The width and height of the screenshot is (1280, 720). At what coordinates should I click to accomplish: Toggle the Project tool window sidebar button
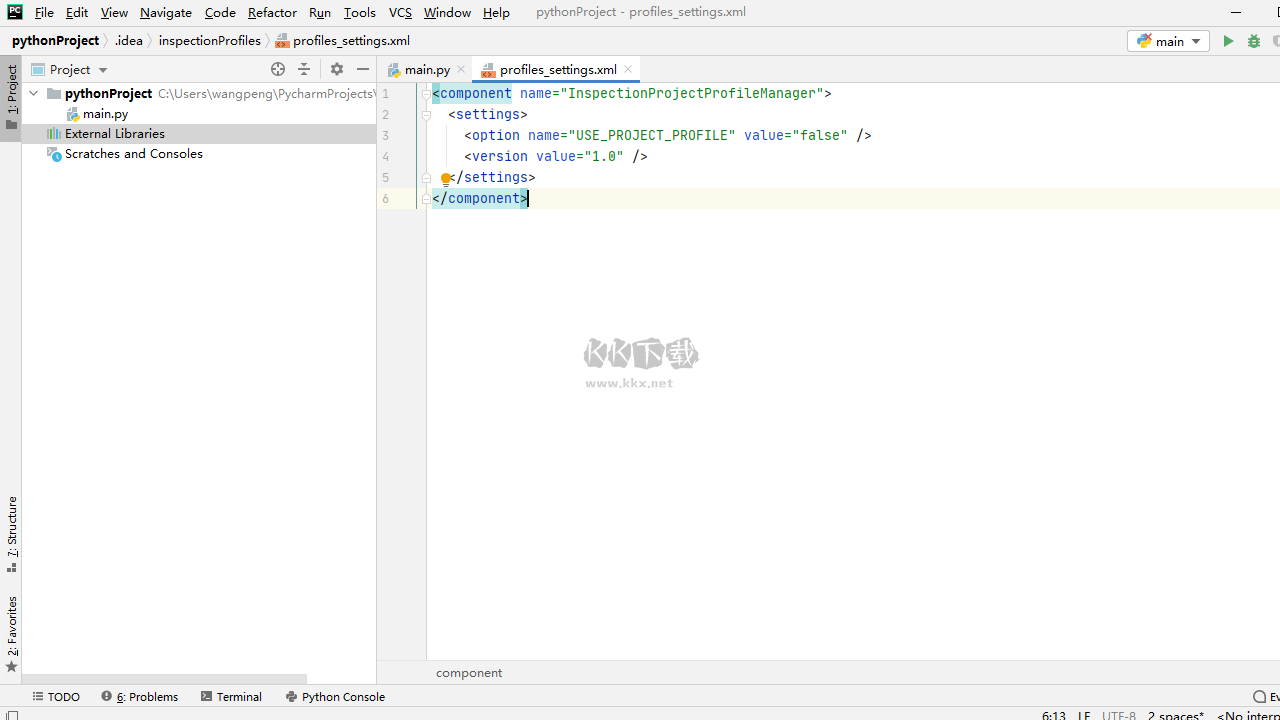point(11,97)
